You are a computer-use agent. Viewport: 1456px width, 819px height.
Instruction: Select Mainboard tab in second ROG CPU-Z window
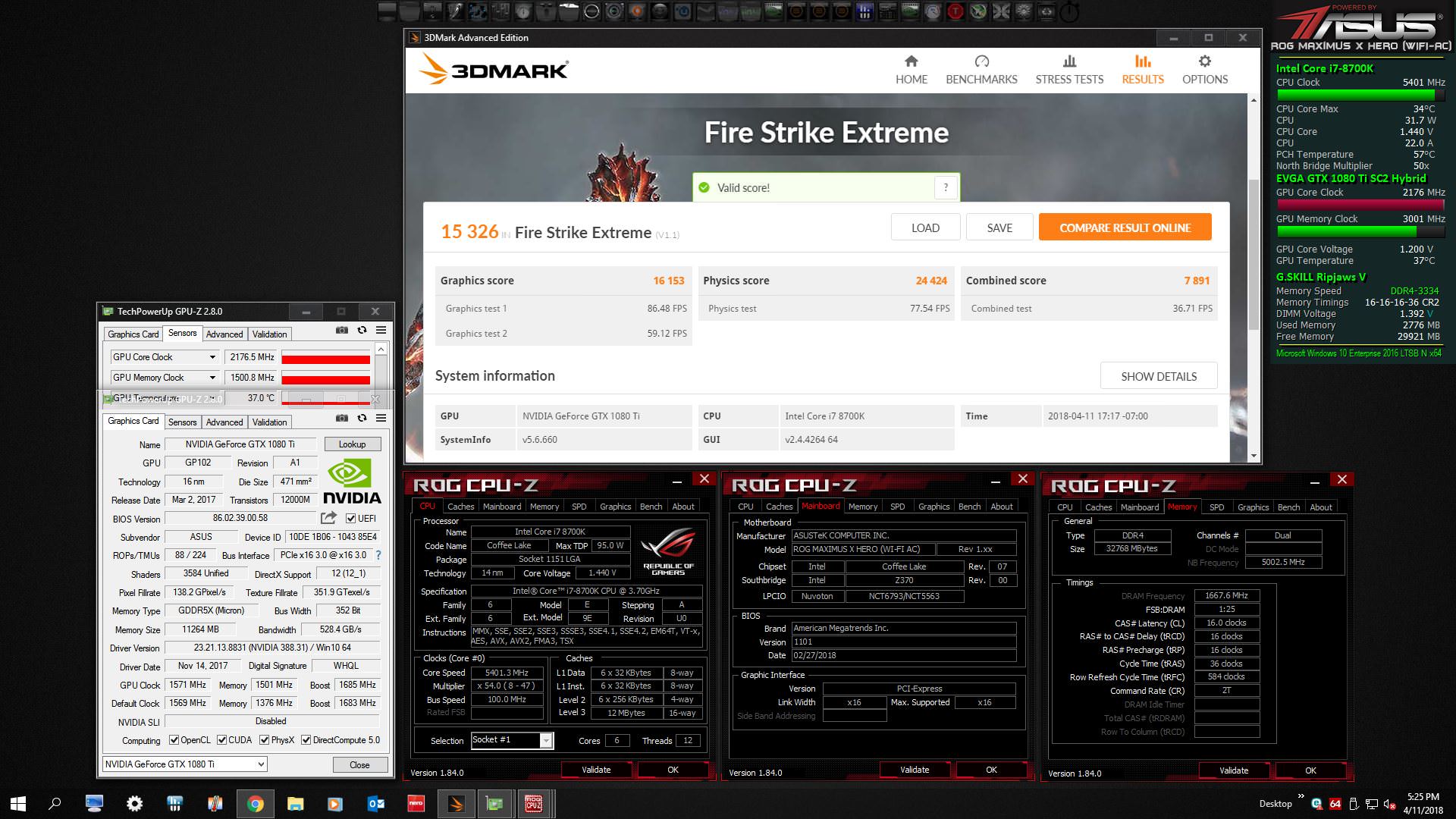pos(821,506)
